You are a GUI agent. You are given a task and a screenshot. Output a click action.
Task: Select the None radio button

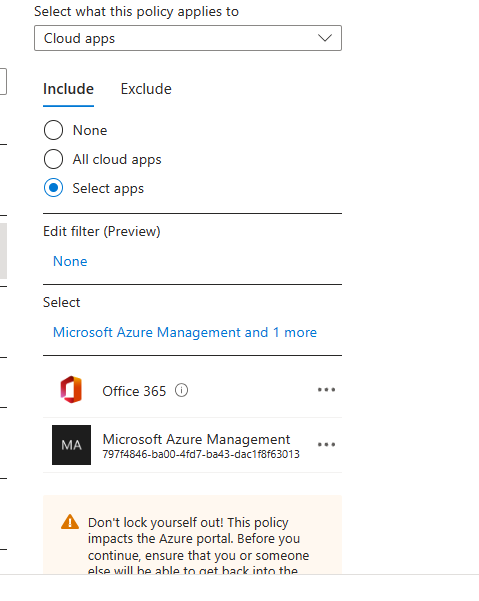tap(53, 130)
